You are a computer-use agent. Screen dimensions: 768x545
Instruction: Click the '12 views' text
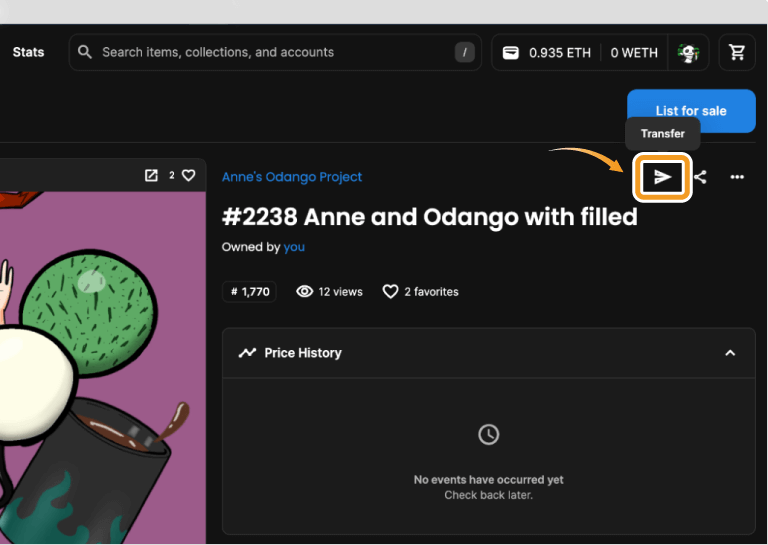340,292
